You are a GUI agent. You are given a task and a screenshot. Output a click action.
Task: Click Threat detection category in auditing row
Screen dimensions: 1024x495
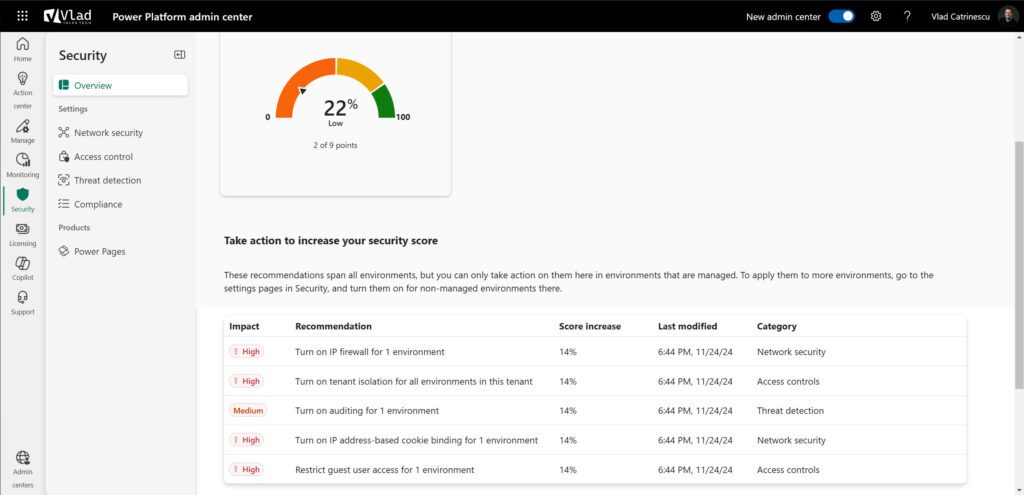(790, 411)
